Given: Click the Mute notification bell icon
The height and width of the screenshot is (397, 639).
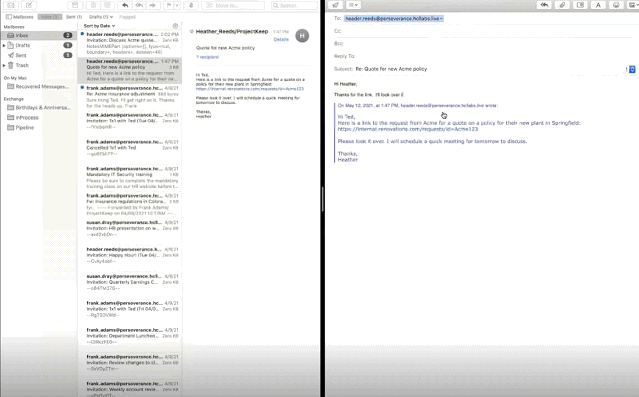Looking at the screenshot, I should coord(191,5).
